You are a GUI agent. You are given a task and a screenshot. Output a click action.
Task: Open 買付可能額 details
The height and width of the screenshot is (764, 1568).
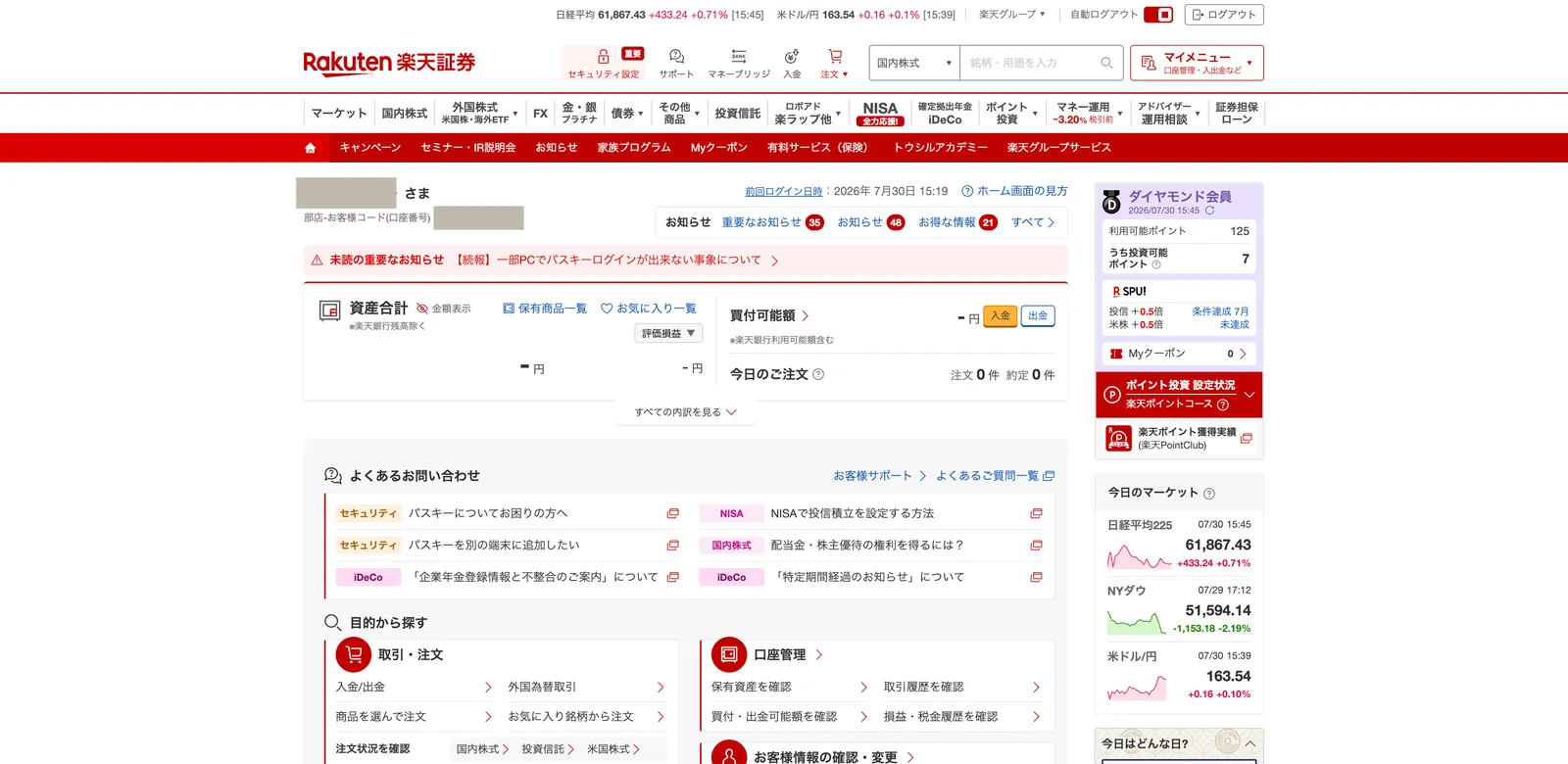point(769,315)
